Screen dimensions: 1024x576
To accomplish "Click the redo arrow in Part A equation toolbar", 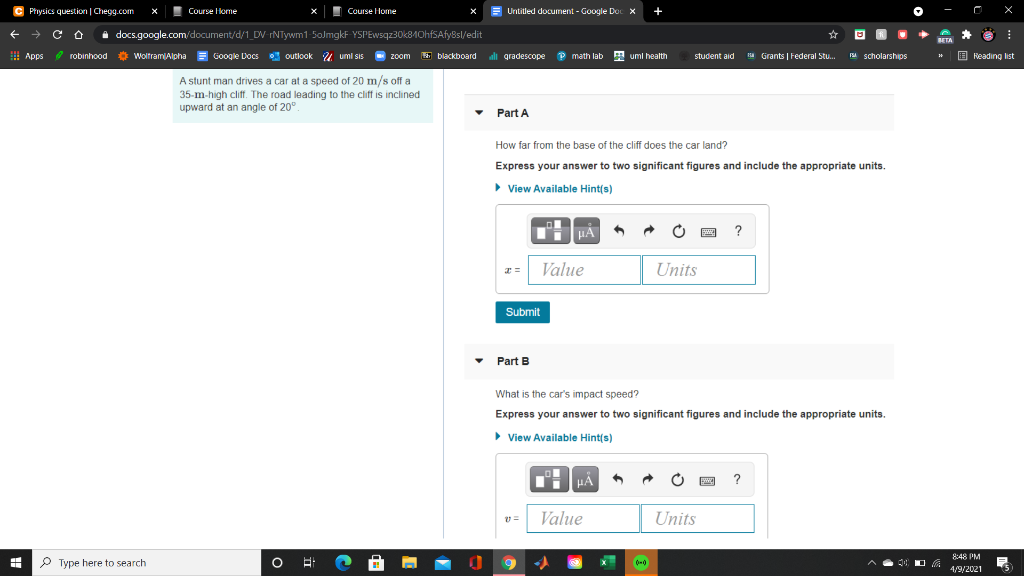I will 648,230.
